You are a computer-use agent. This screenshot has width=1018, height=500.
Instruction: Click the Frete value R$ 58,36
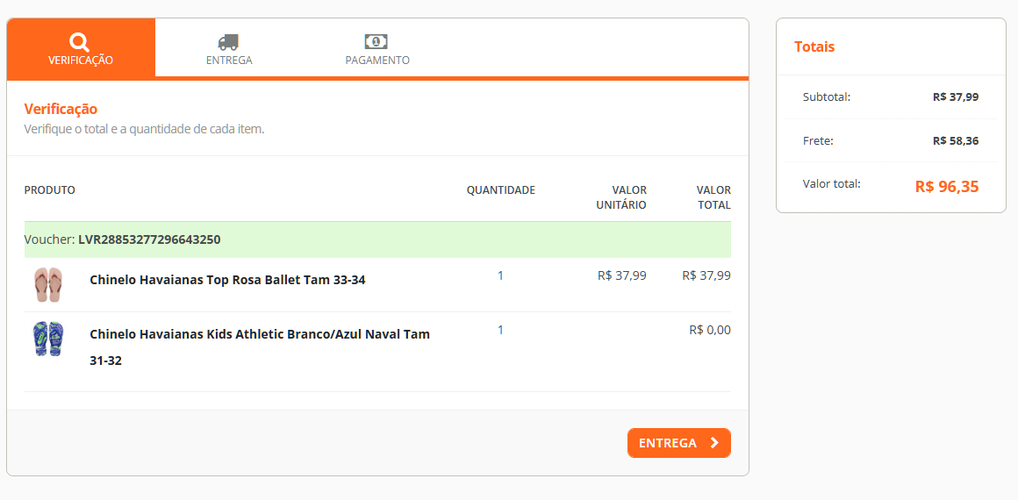click(x=956, y=141)
